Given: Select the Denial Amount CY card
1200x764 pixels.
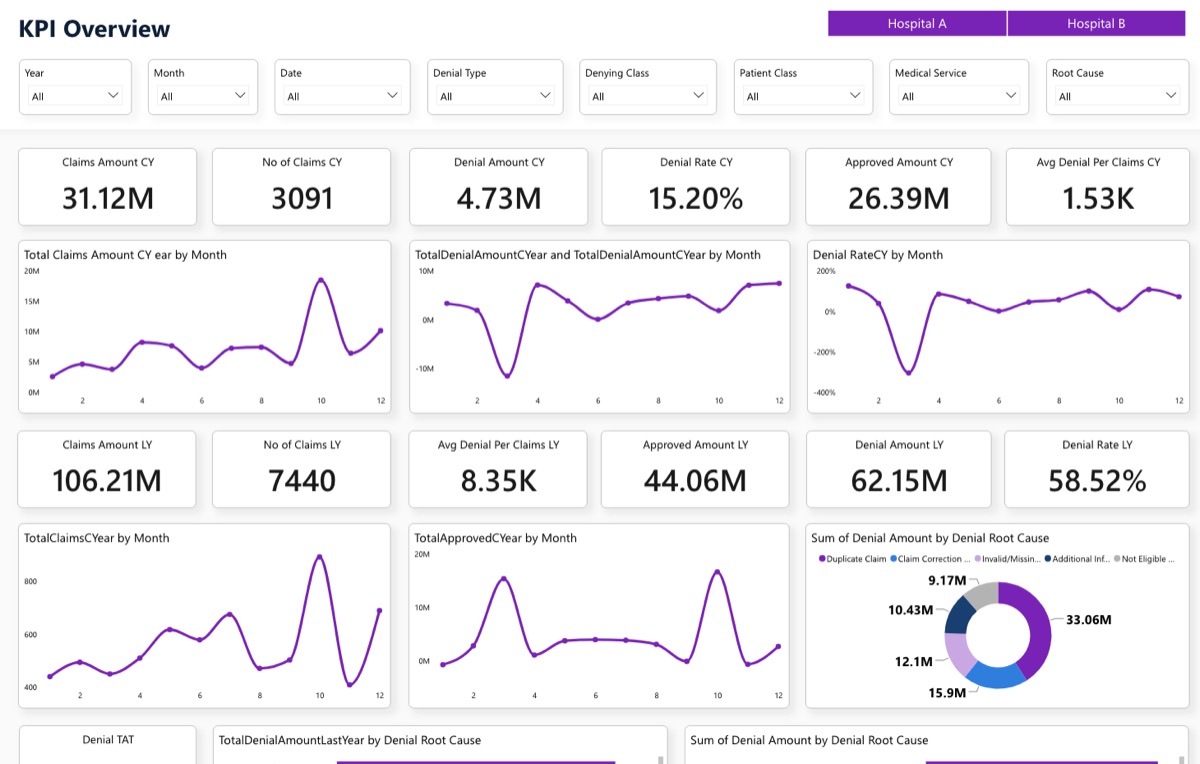Looking at the screenshot, I should 499,187.
